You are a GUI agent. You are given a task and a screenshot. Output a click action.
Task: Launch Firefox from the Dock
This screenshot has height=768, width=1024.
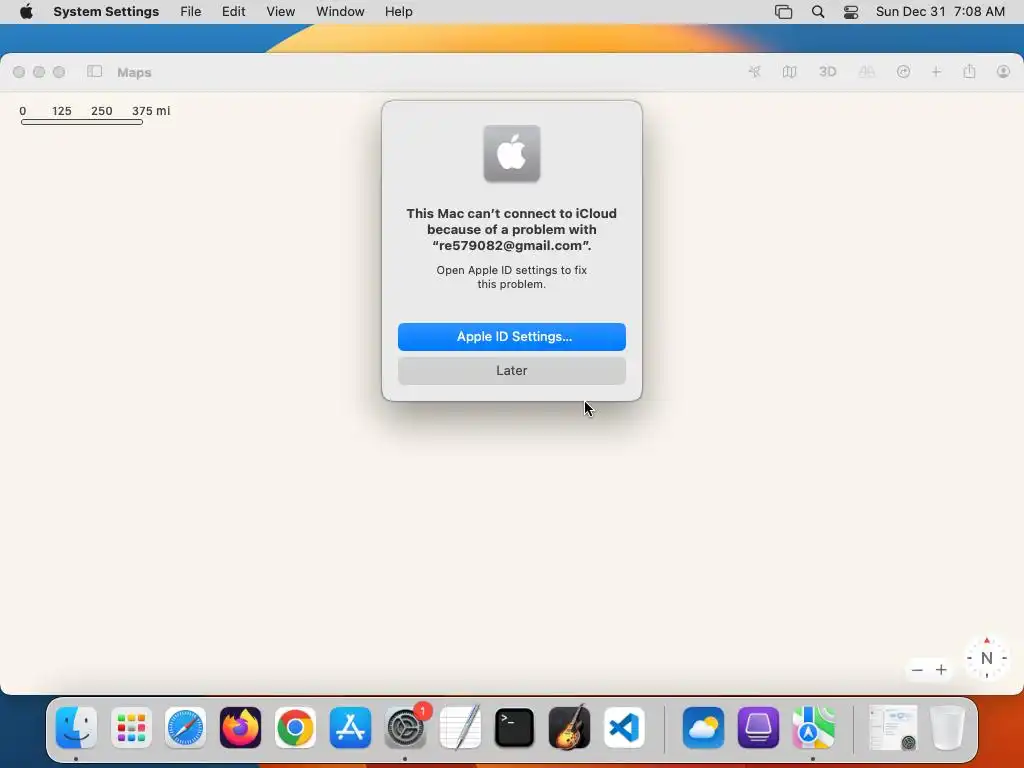(x=240, y=728)
